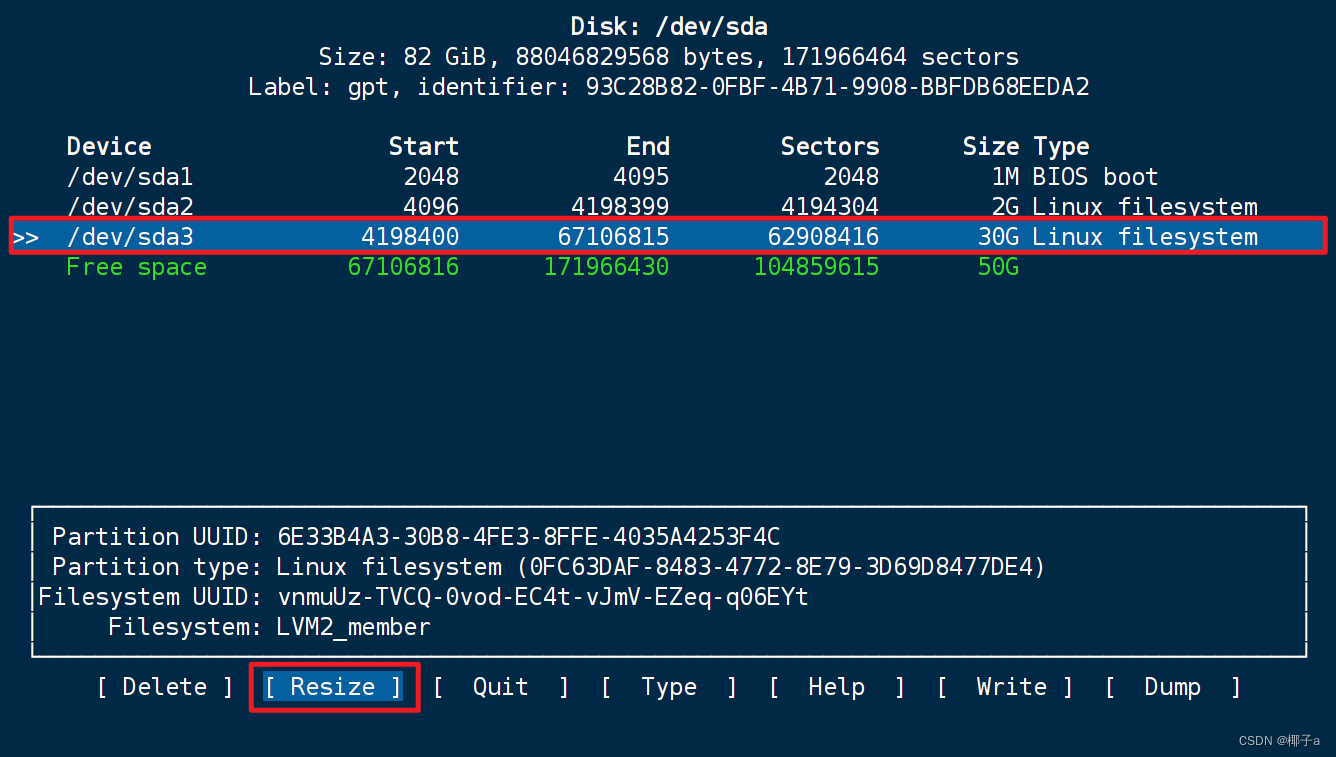Click the >> selection cursor marker
The width and height of the screenshot is (1336, 757).
point(26,238)
